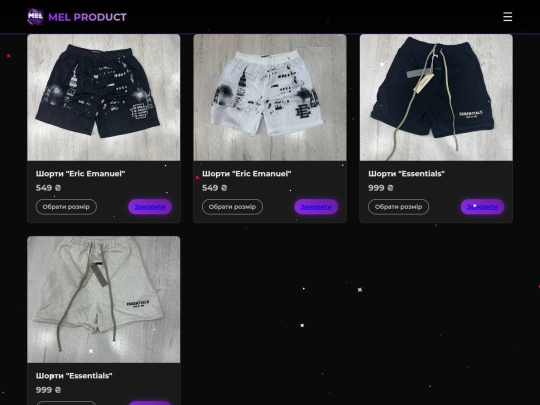This screenshot has width=540, height=405.
Task: Open the hamburger menu icon
Action: click(507, 17)
